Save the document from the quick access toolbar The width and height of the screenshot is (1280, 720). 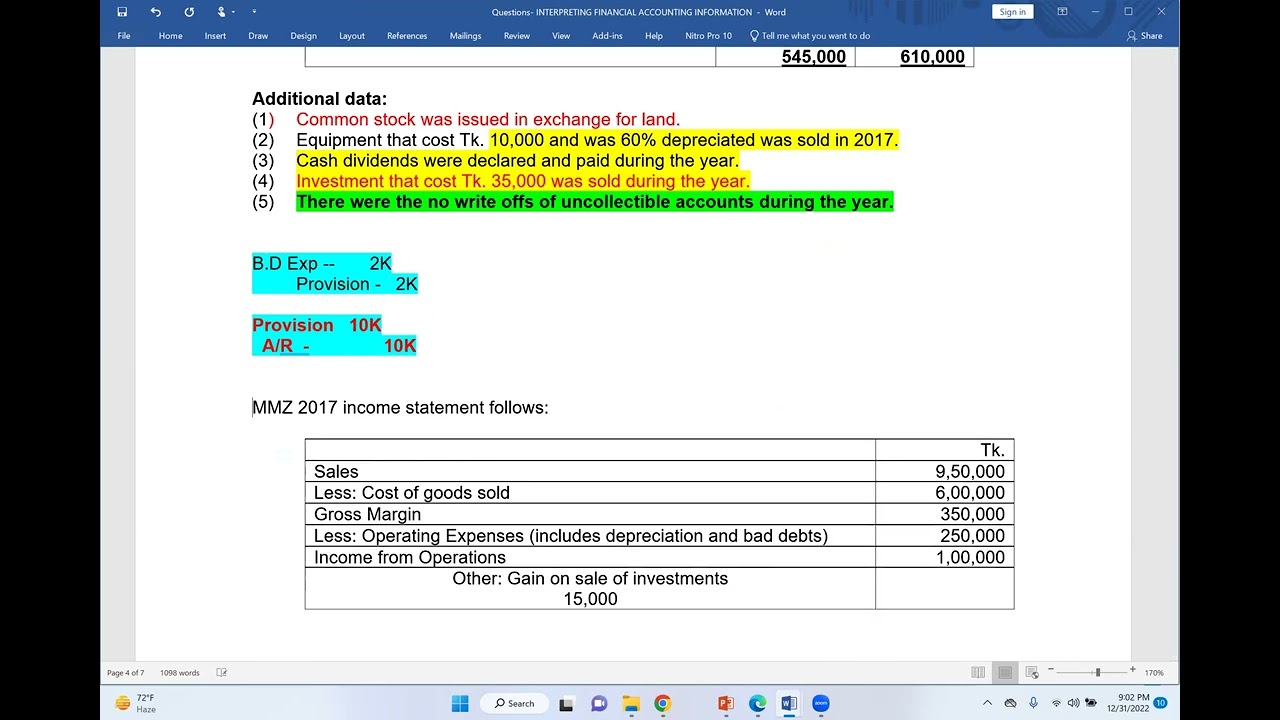point(122,12)
